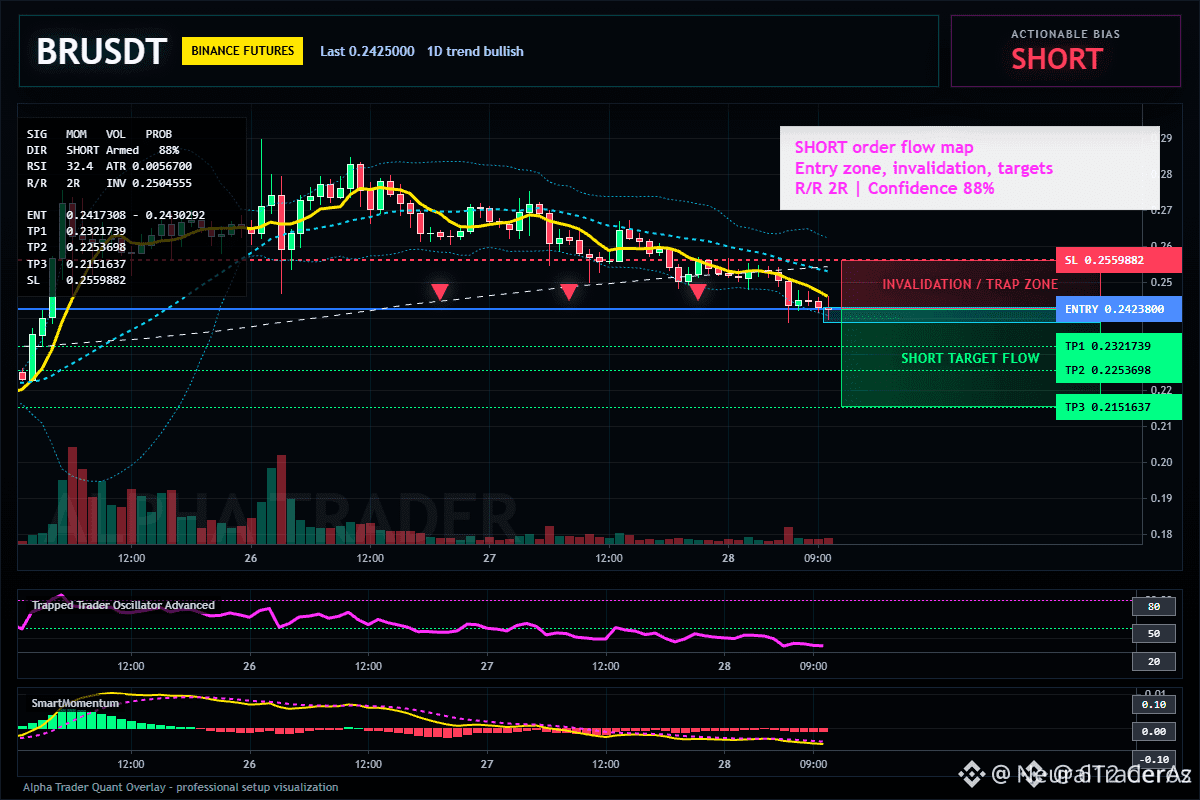Click SmartMomentum scale value 0.00
Screen dimensions: 1200x800
[x=1153, y=732]
